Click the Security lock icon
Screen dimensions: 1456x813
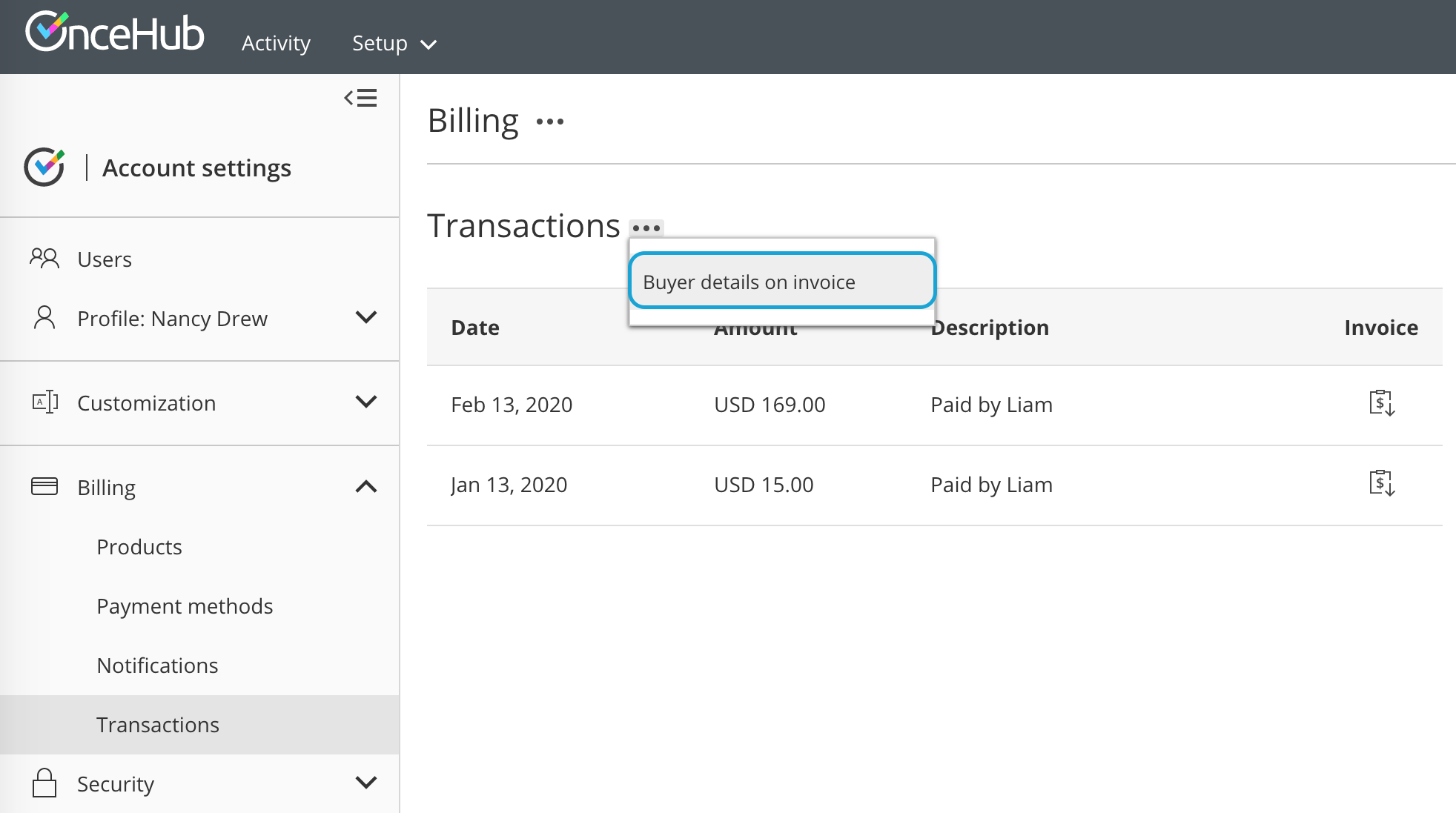coord(44,783)
